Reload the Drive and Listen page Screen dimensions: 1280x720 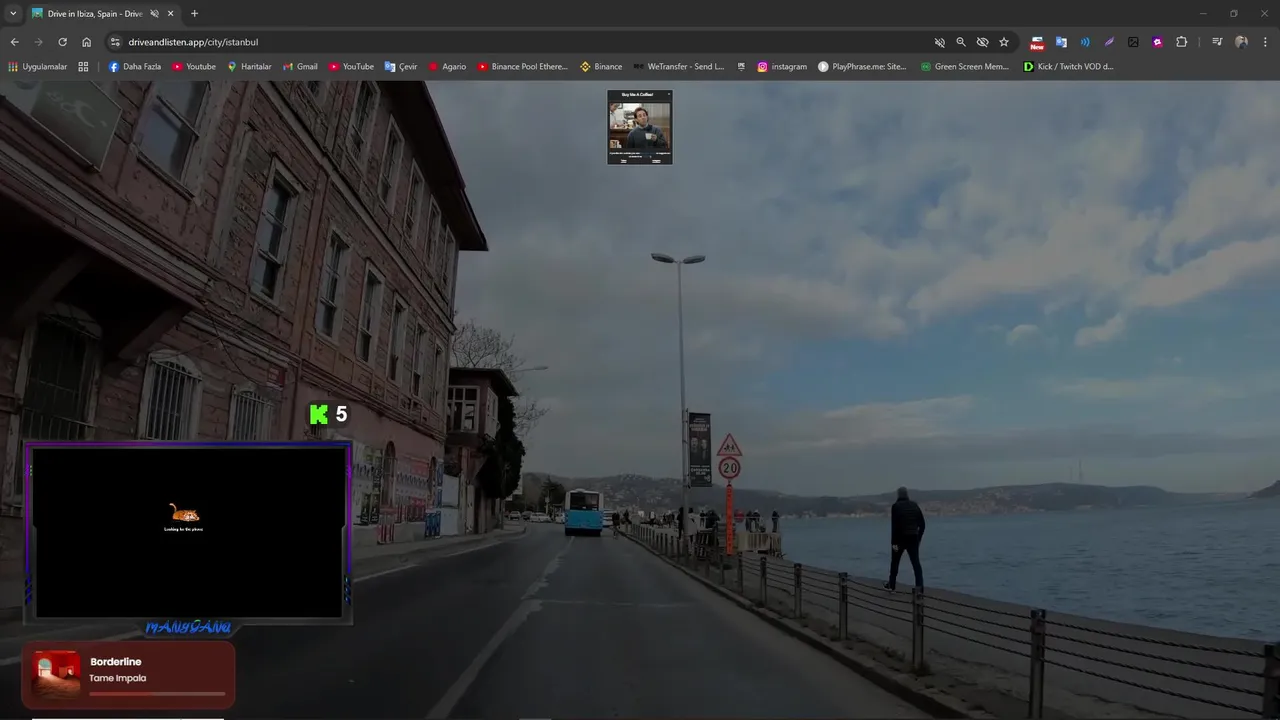[x=62, y=42]
